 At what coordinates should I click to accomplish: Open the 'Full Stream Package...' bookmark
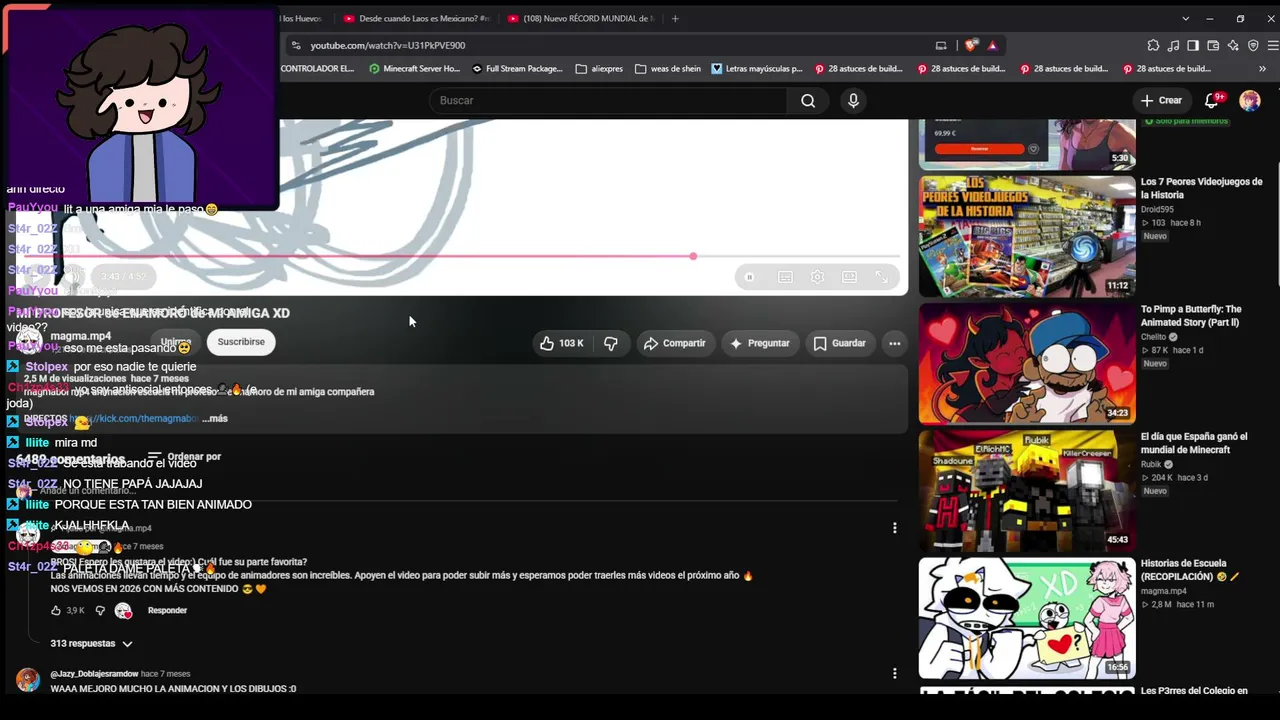517,69
